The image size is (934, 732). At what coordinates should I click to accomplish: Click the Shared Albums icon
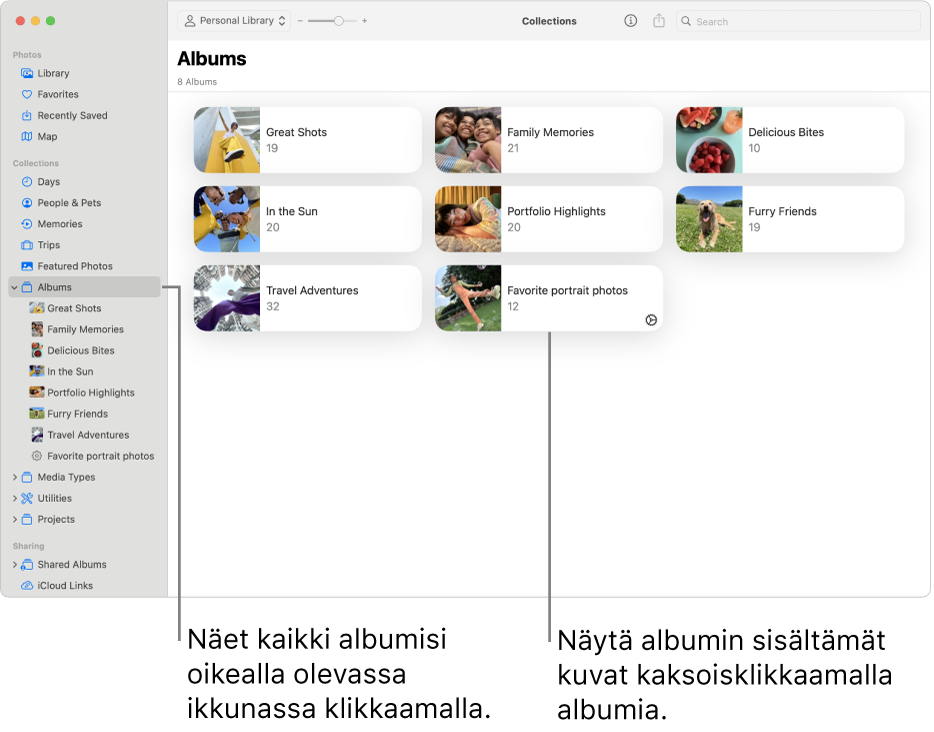[27, 565]
